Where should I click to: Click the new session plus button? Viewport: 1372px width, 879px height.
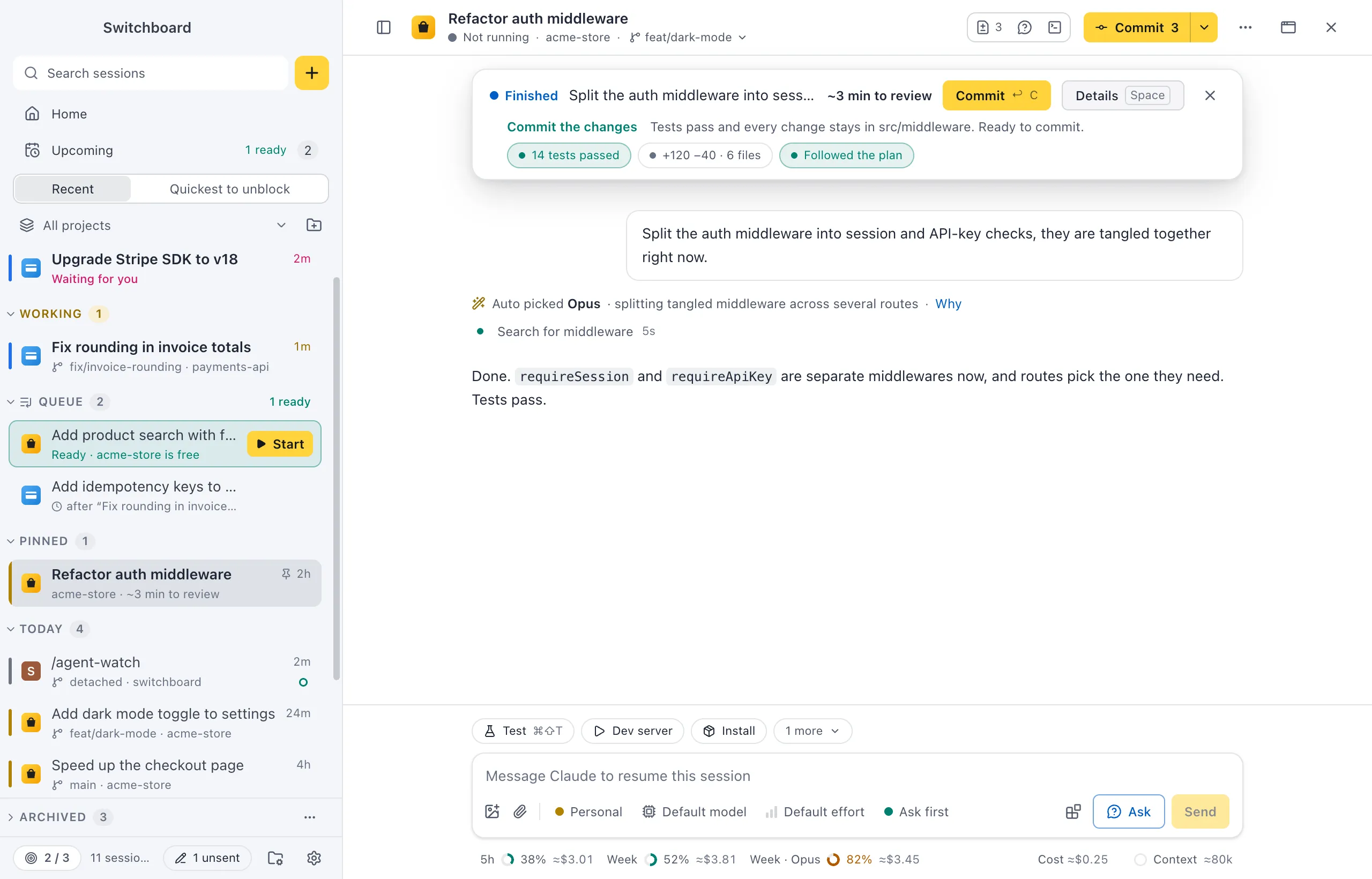coord(311,73)
